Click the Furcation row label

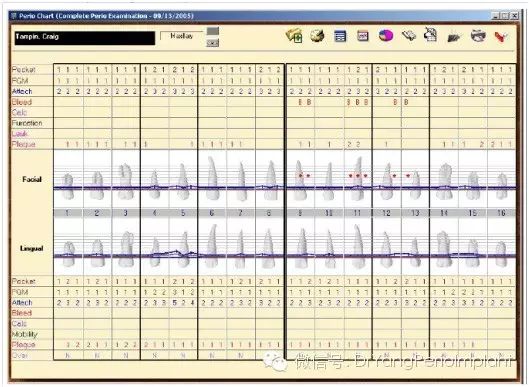[27, 123]
